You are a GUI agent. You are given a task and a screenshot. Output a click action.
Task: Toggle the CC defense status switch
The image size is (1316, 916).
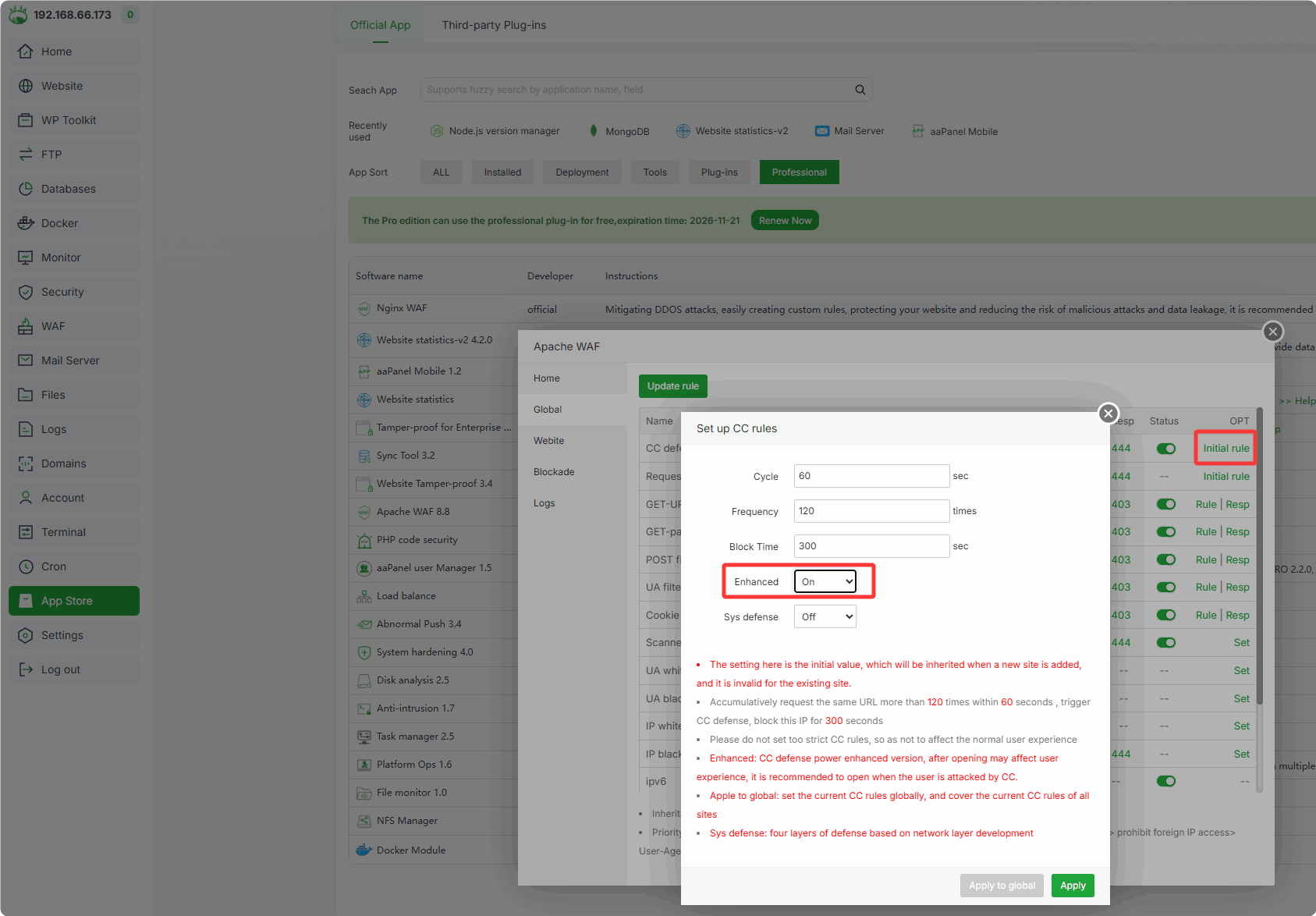1166,449
